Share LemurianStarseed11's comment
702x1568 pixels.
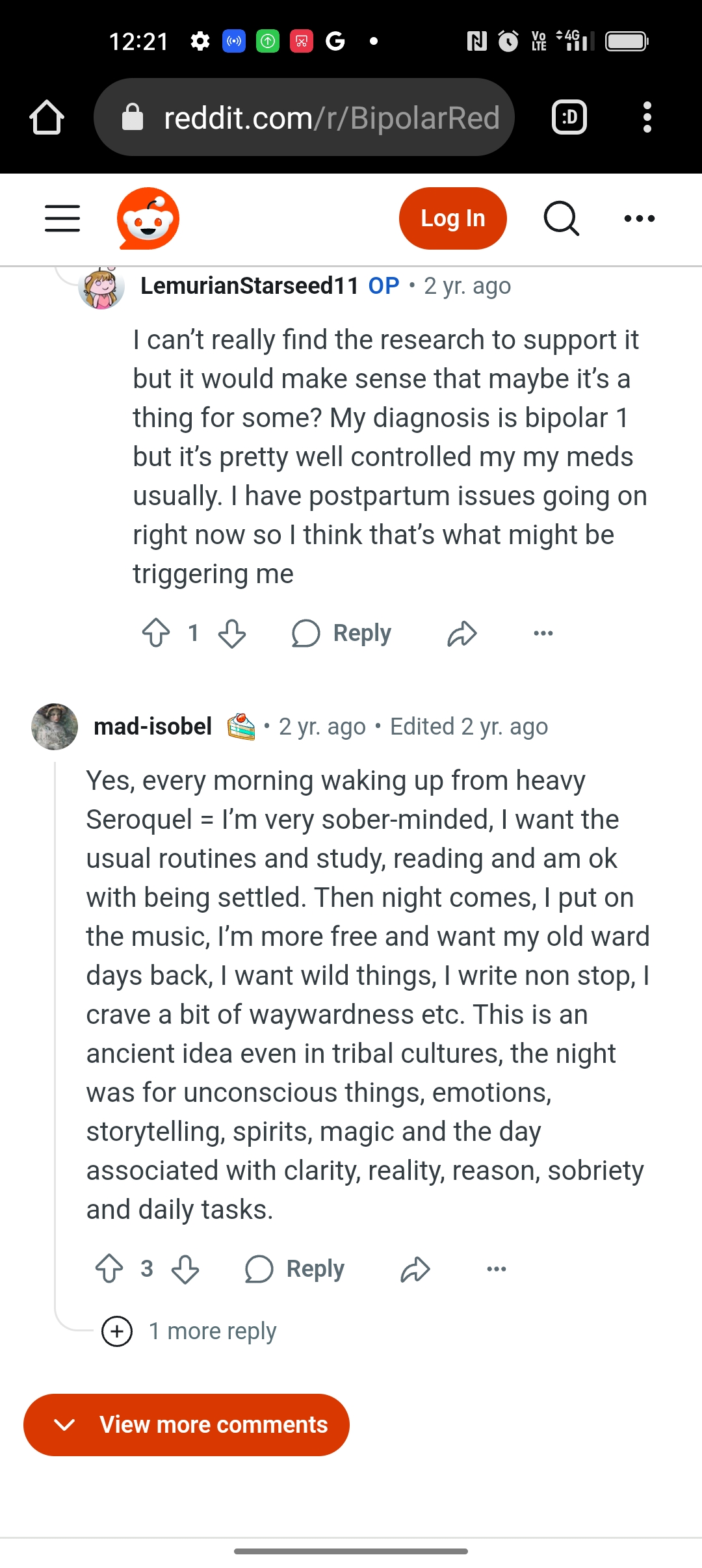[462, 633]
